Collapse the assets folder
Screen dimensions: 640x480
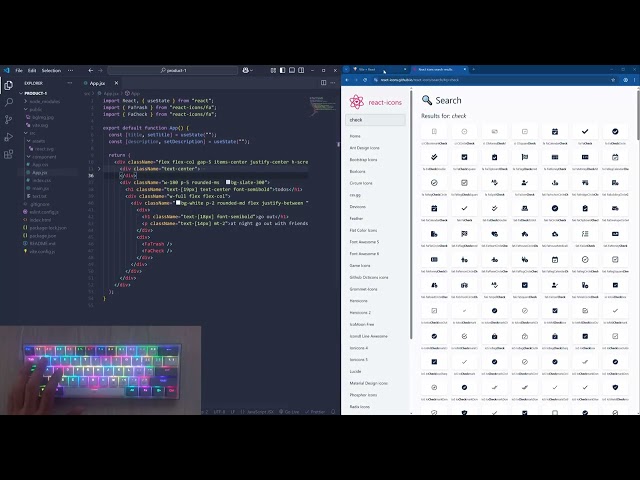coord(29,141)
